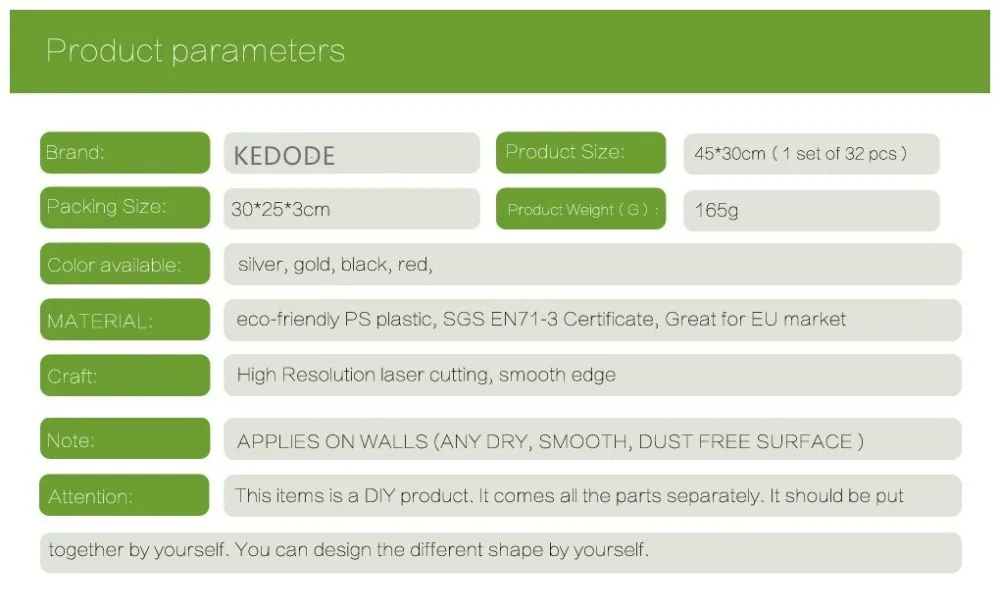Select the Product Weight (G) label
The width and height of the screenshot is (1000, 609).
pos(581,209)
